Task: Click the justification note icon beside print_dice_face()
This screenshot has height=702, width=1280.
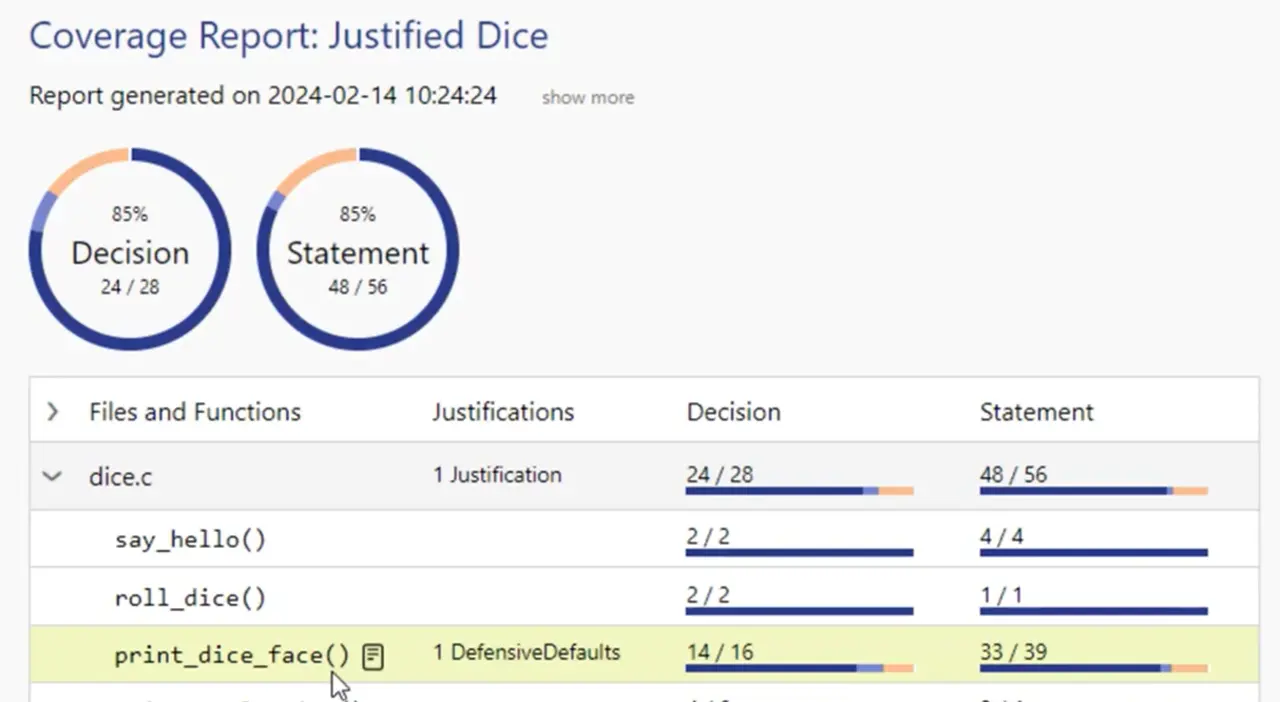Action: (x=373, y=656)
